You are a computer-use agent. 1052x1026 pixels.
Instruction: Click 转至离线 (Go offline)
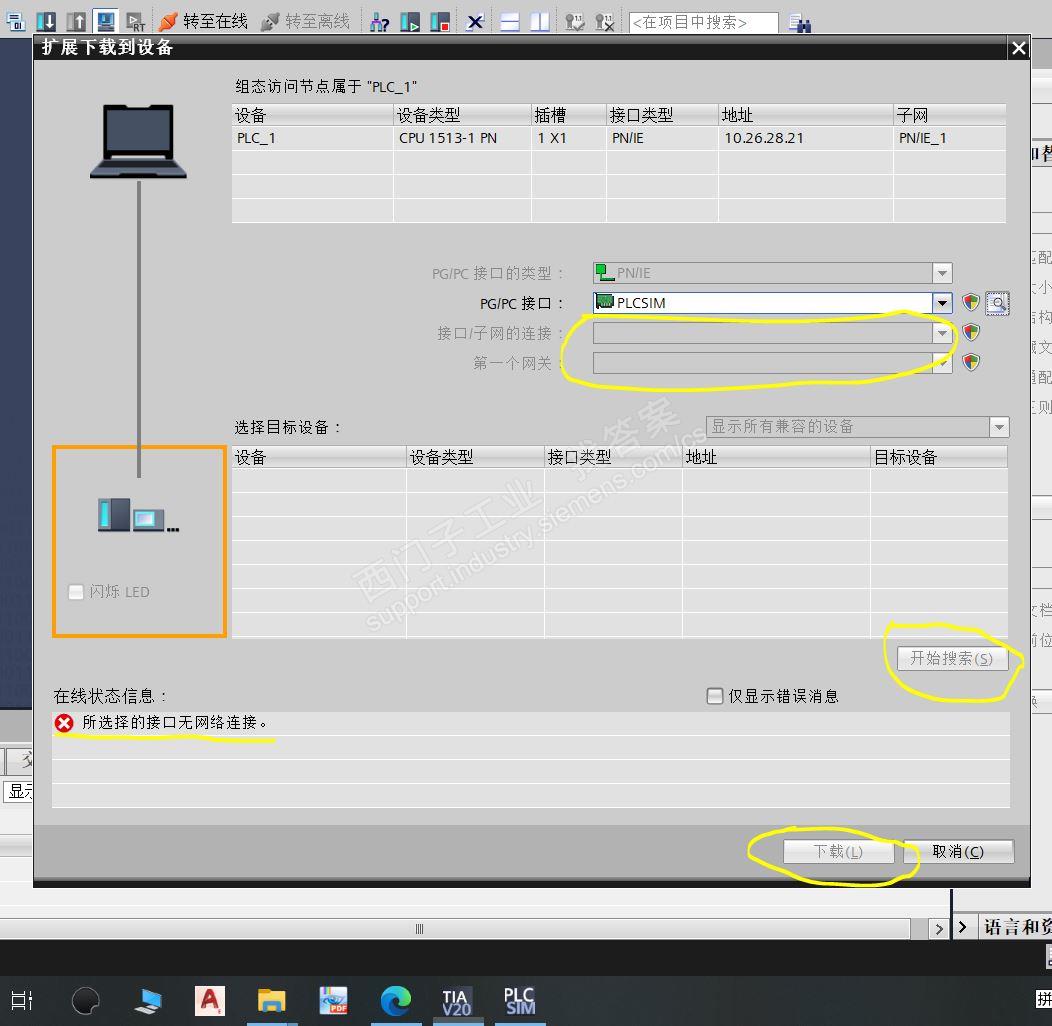click(305, 21)
